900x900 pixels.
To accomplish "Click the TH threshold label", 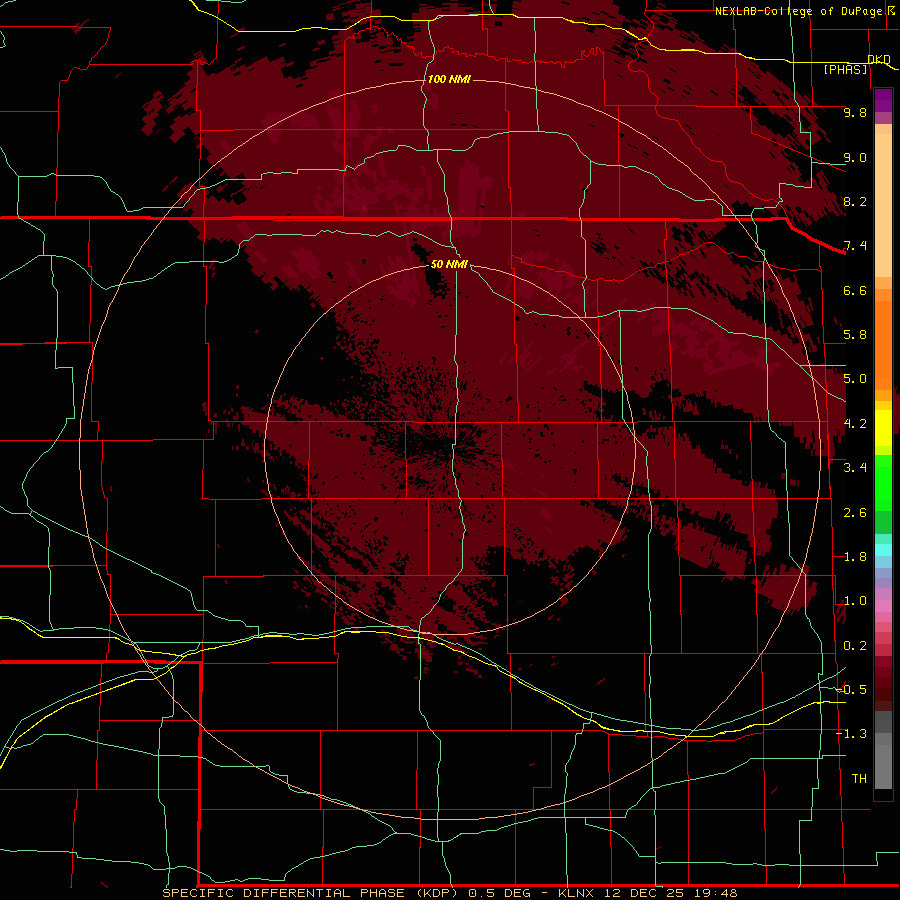I will [859, 778].
